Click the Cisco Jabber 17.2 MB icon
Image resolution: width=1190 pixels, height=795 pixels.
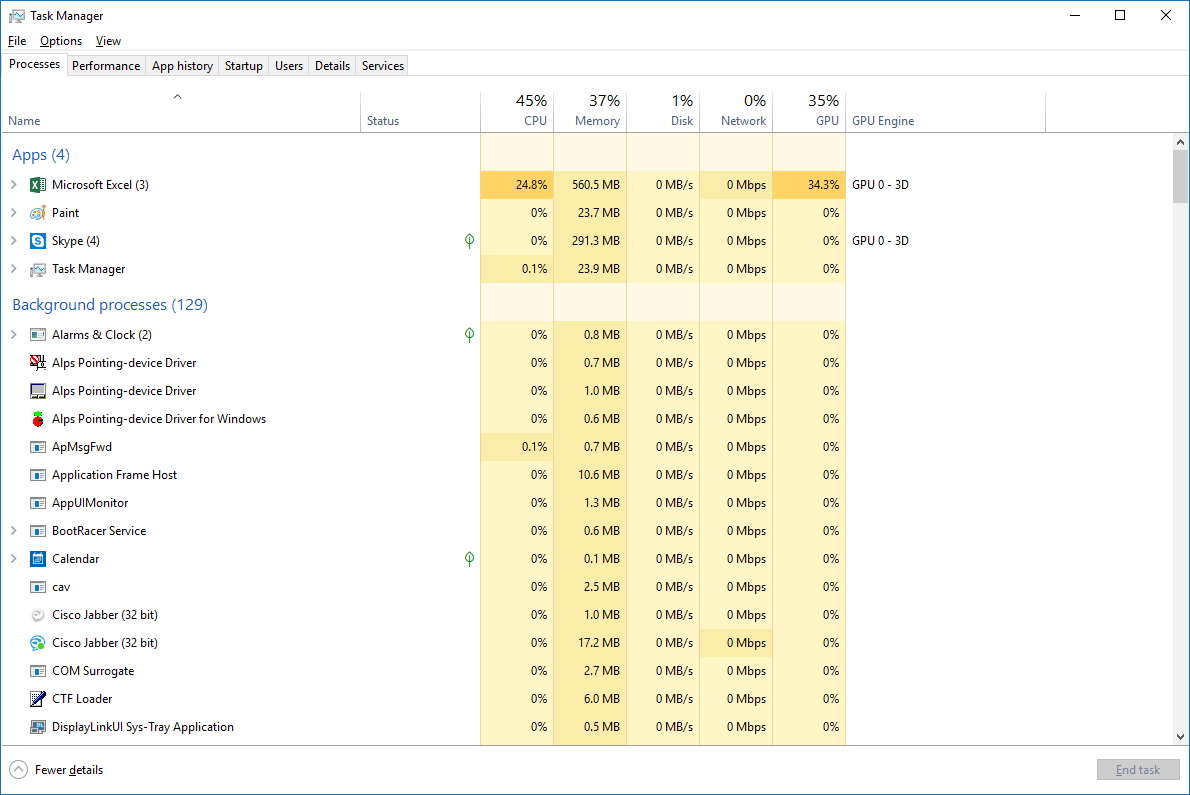(38, 643)
